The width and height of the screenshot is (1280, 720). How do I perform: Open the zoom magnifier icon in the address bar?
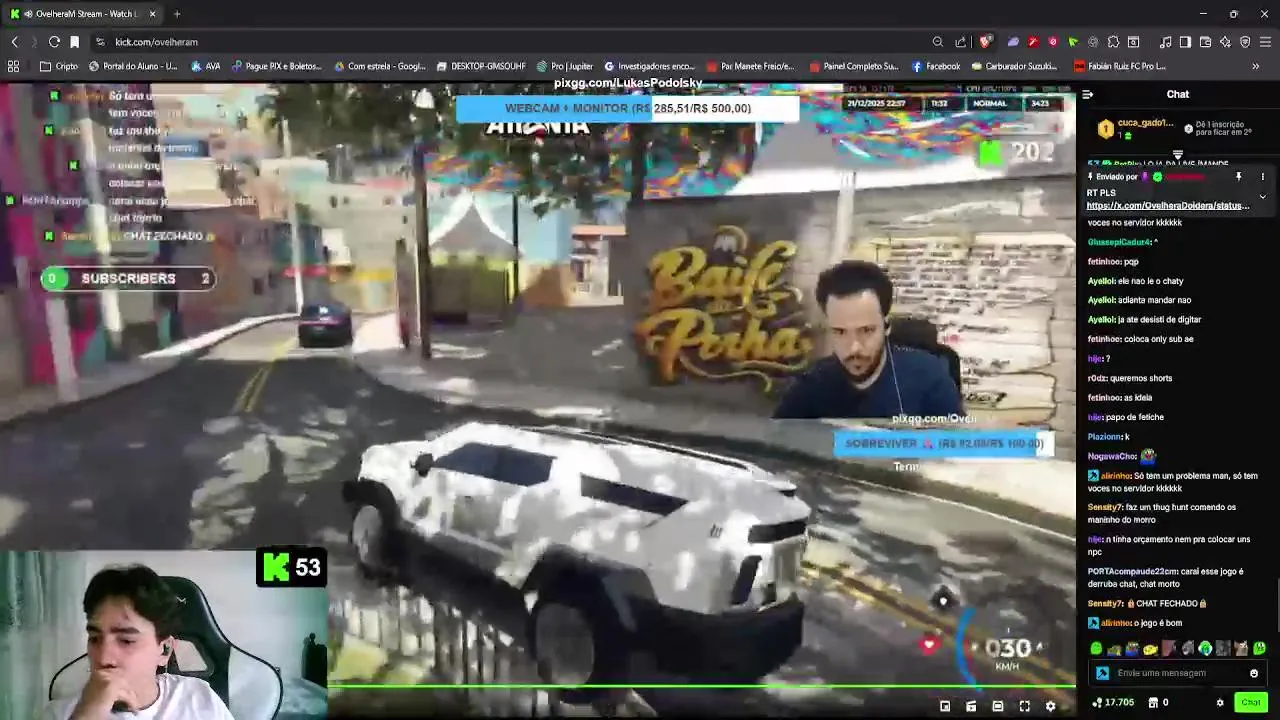pyautogui.click(x=937, y=42)
